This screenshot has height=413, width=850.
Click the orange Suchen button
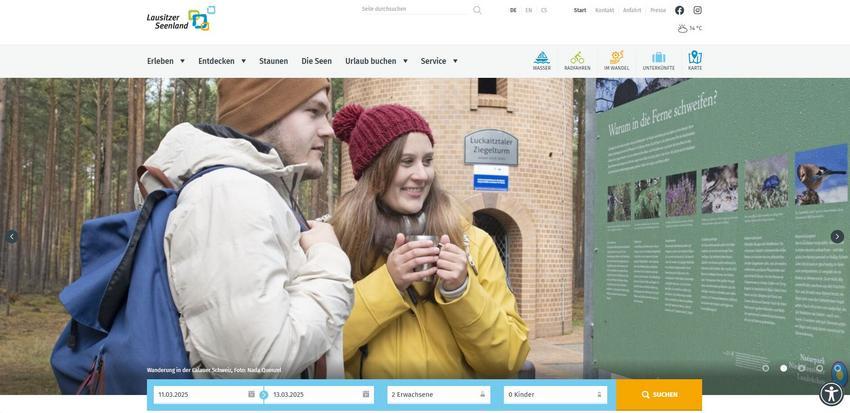[659, 395]
